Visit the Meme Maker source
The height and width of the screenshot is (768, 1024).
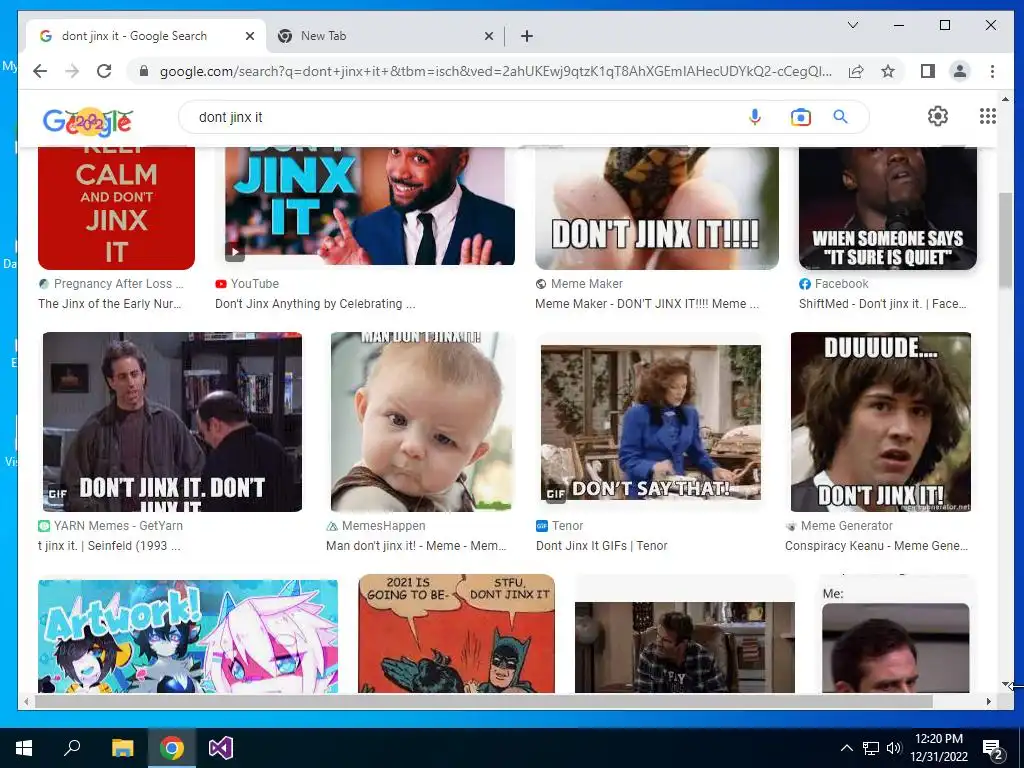pyautogui.click(x=579, y=284)
